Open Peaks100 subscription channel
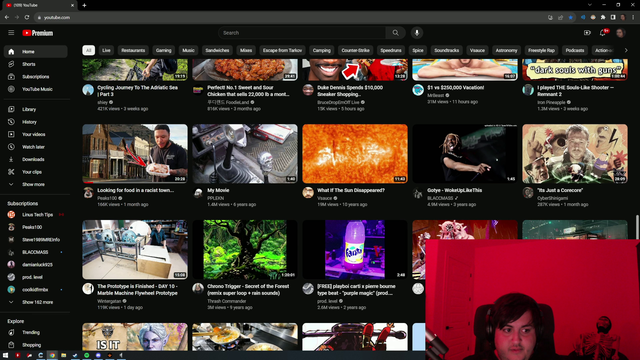This screenshot has height=360, width=640. (36, 227)
